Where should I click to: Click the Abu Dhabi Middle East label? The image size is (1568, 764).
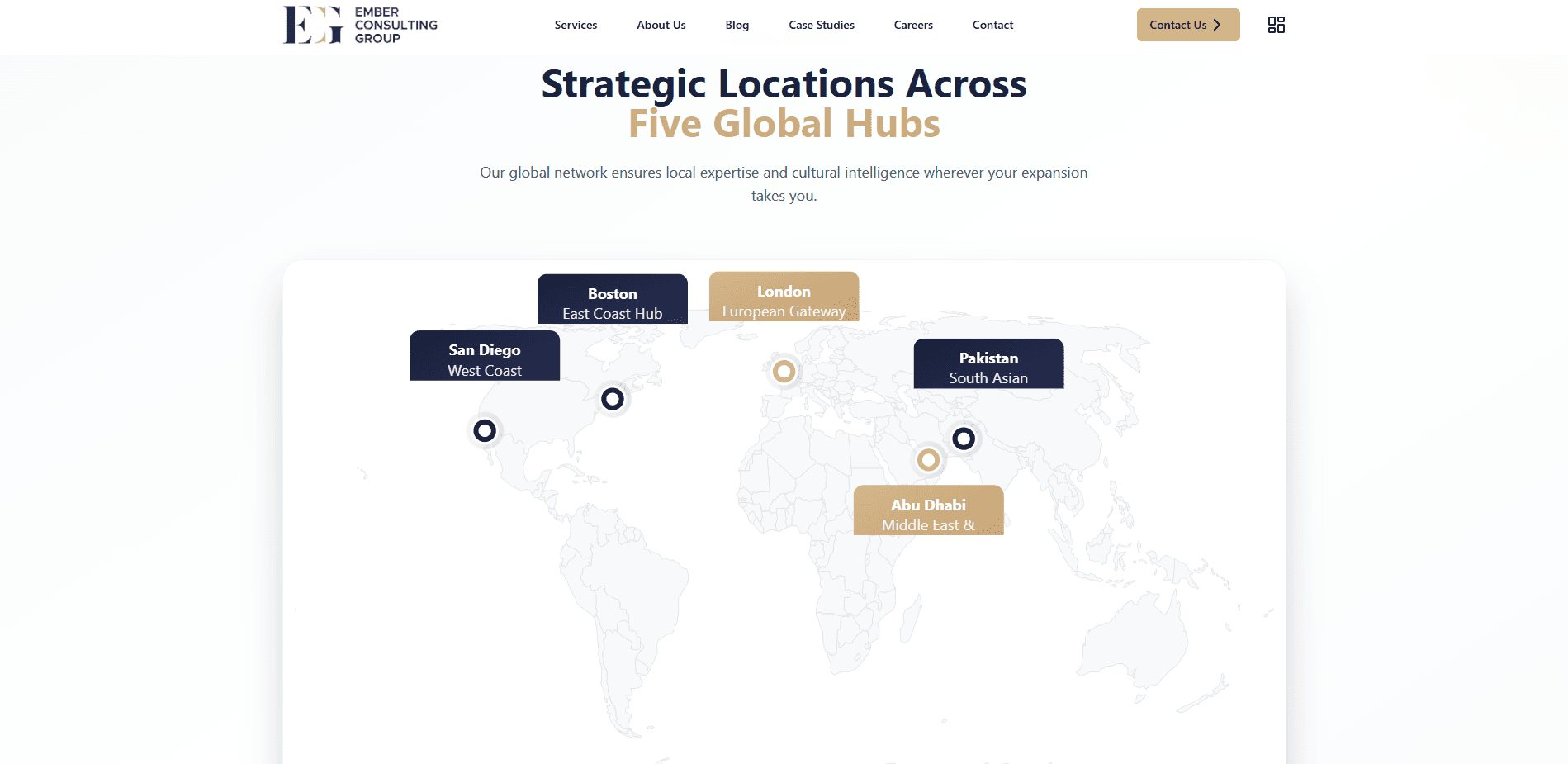coord(928,510)
